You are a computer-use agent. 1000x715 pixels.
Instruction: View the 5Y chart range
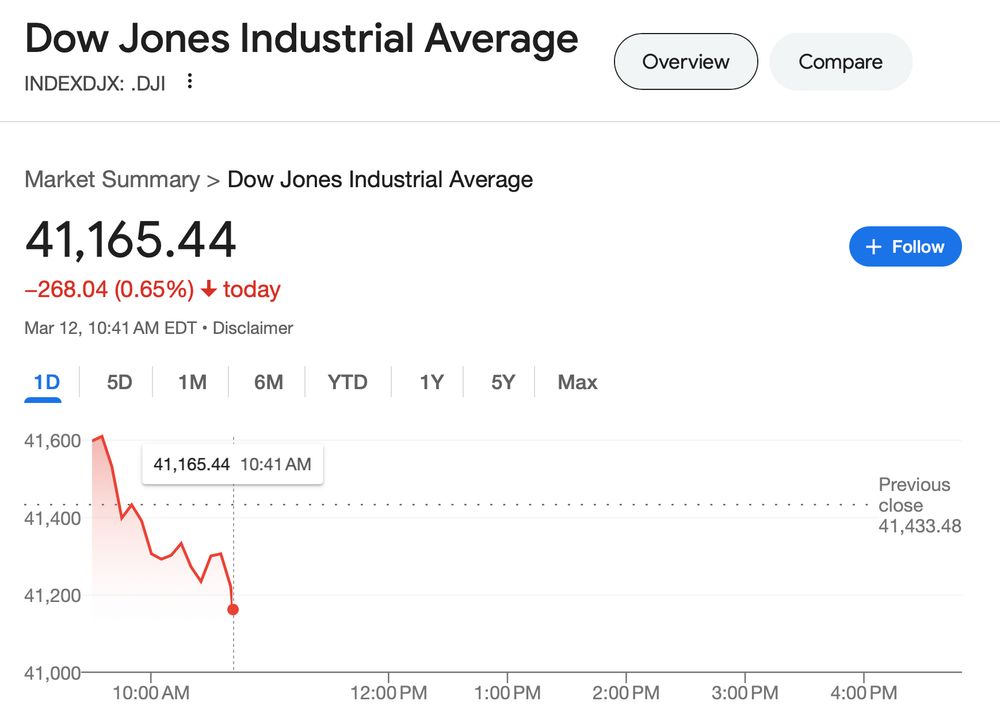click(x=501, y=382)
